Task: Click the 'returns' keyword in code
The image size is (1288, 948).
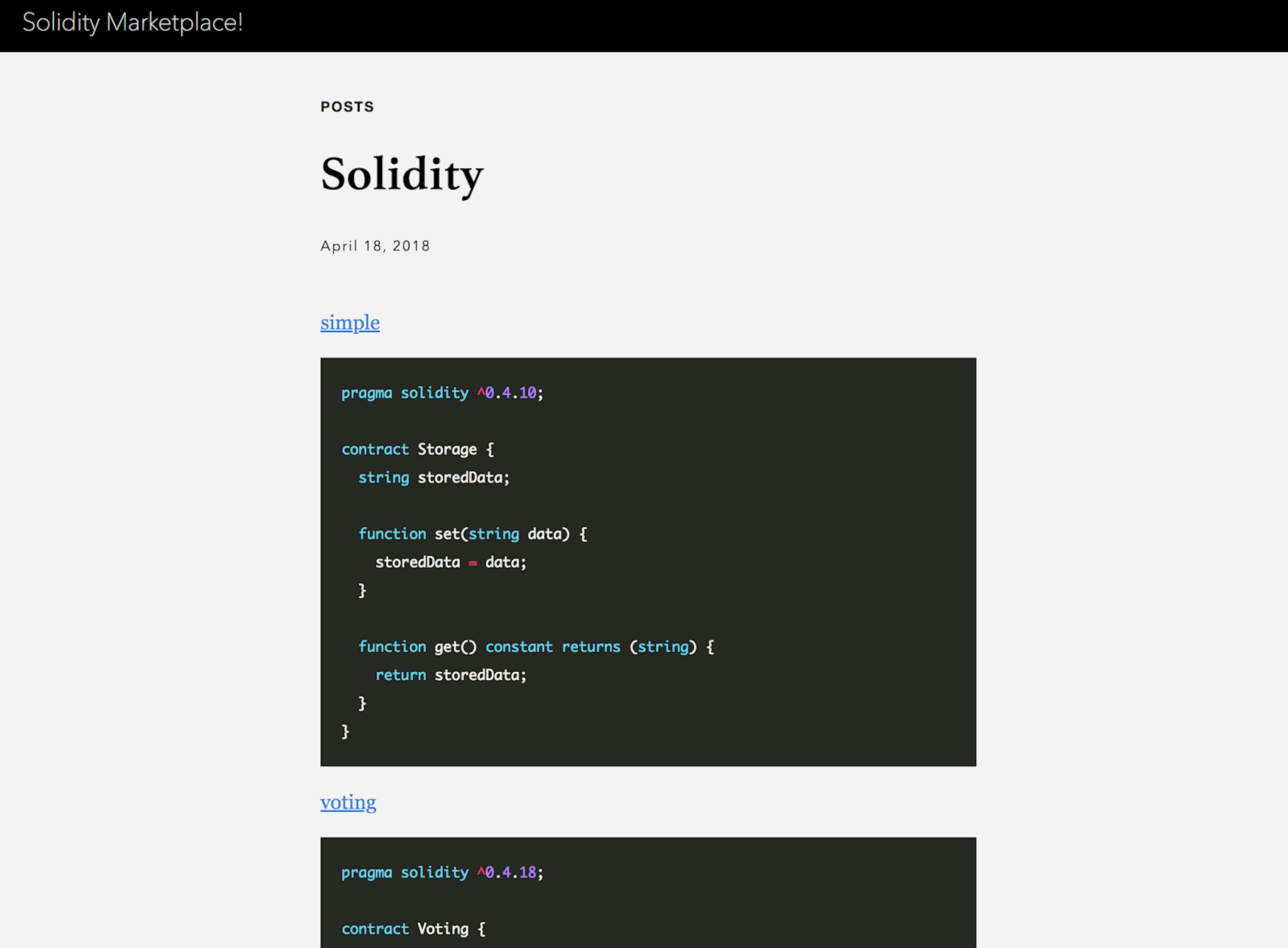Action: (591, 647)
